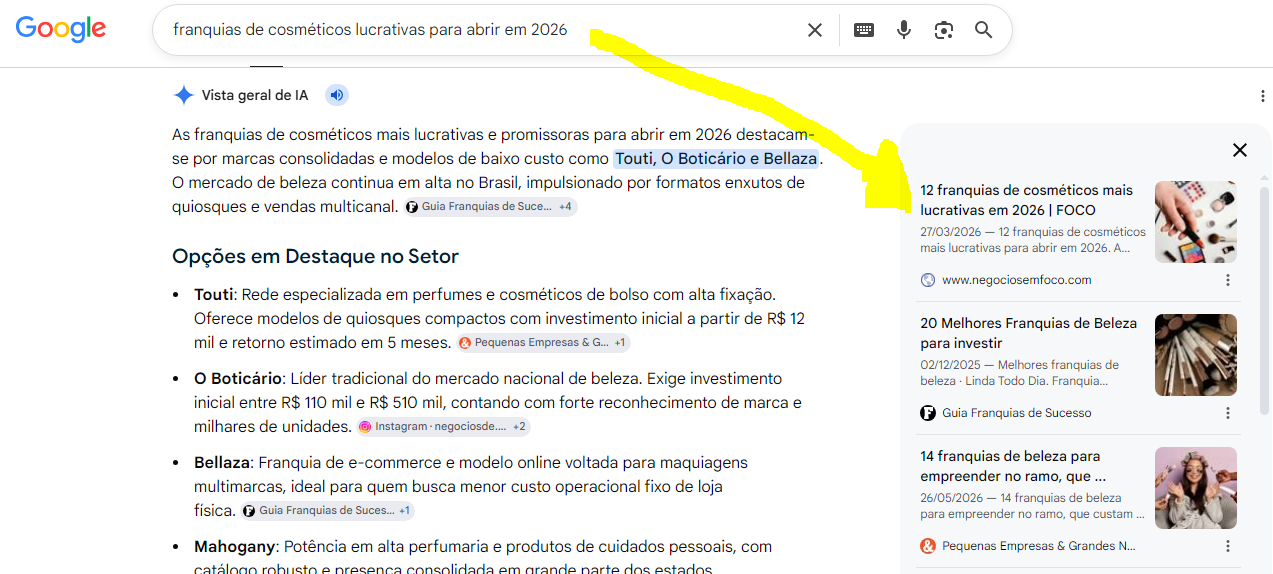Listen to the AI overview audio
The image size is (1273, 574).
[337, 95]
